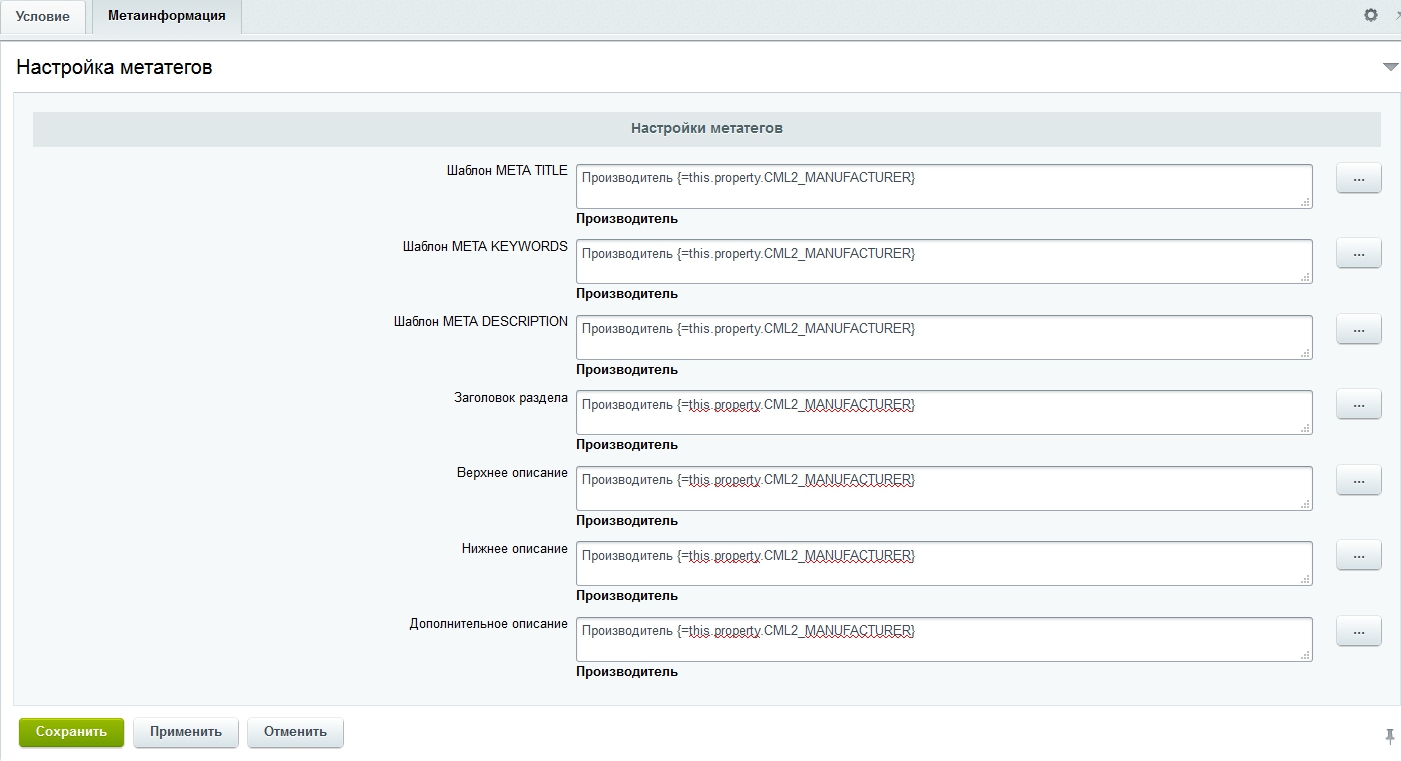Click Производитель preview under META TITLE field

[627, 219]
